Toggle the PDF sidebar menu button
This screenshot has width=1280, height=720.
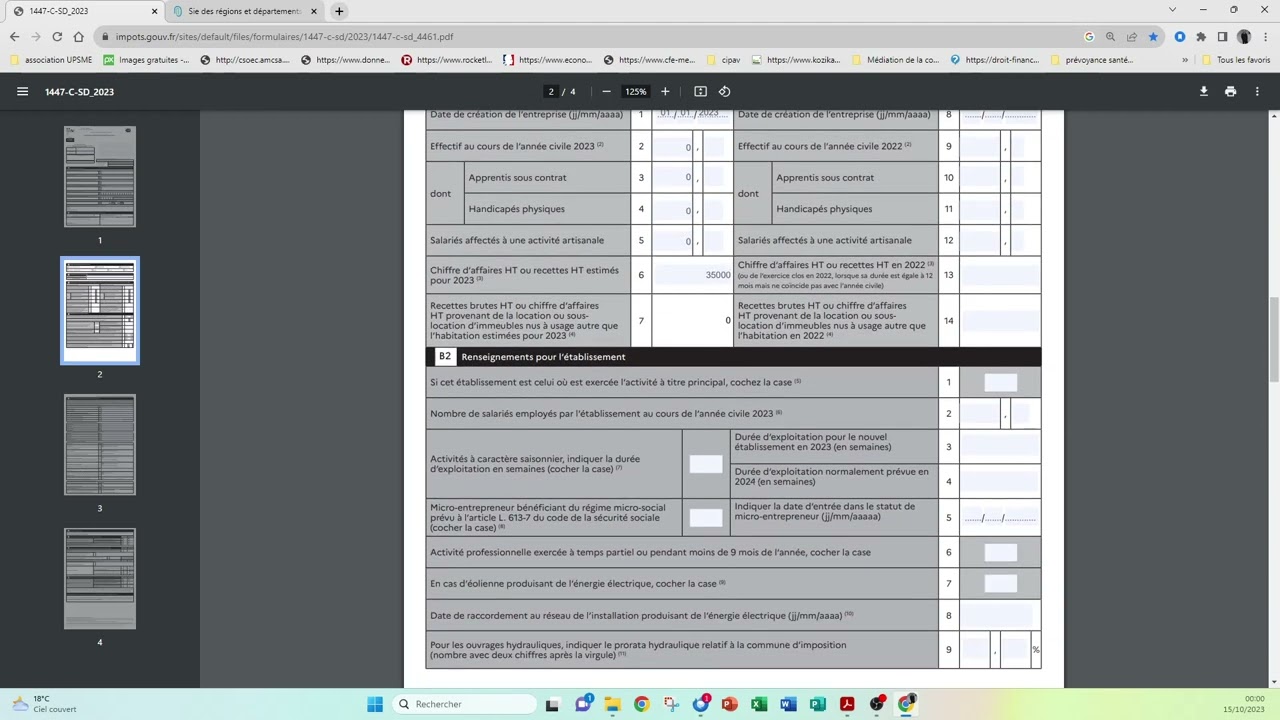click(22, 91)
